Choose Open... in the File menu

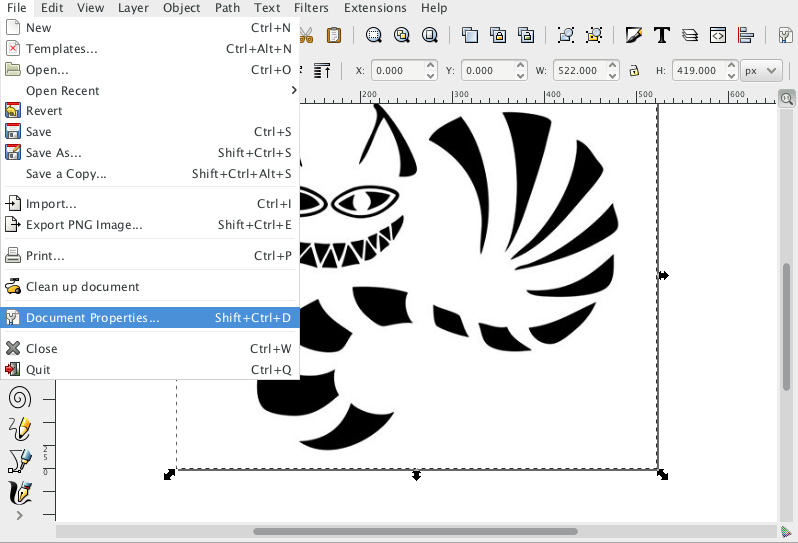[x=150, y=69]
